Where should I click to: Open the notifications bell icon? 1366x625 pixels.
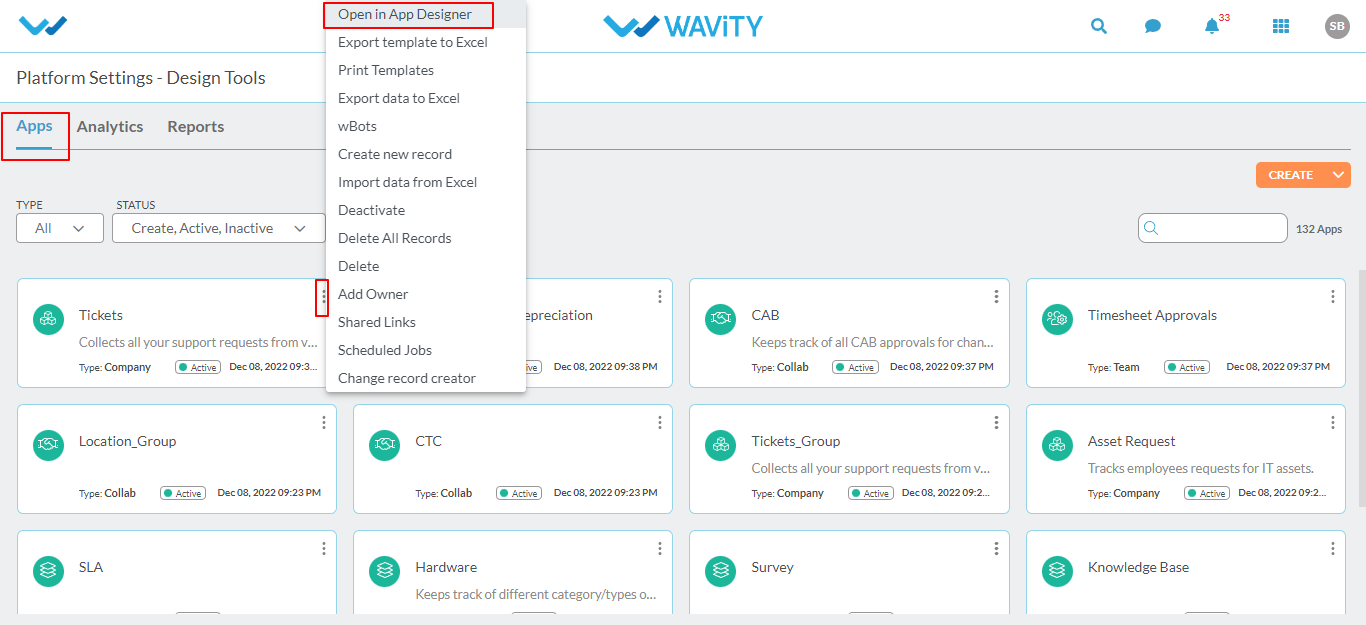coord(1212,26)
